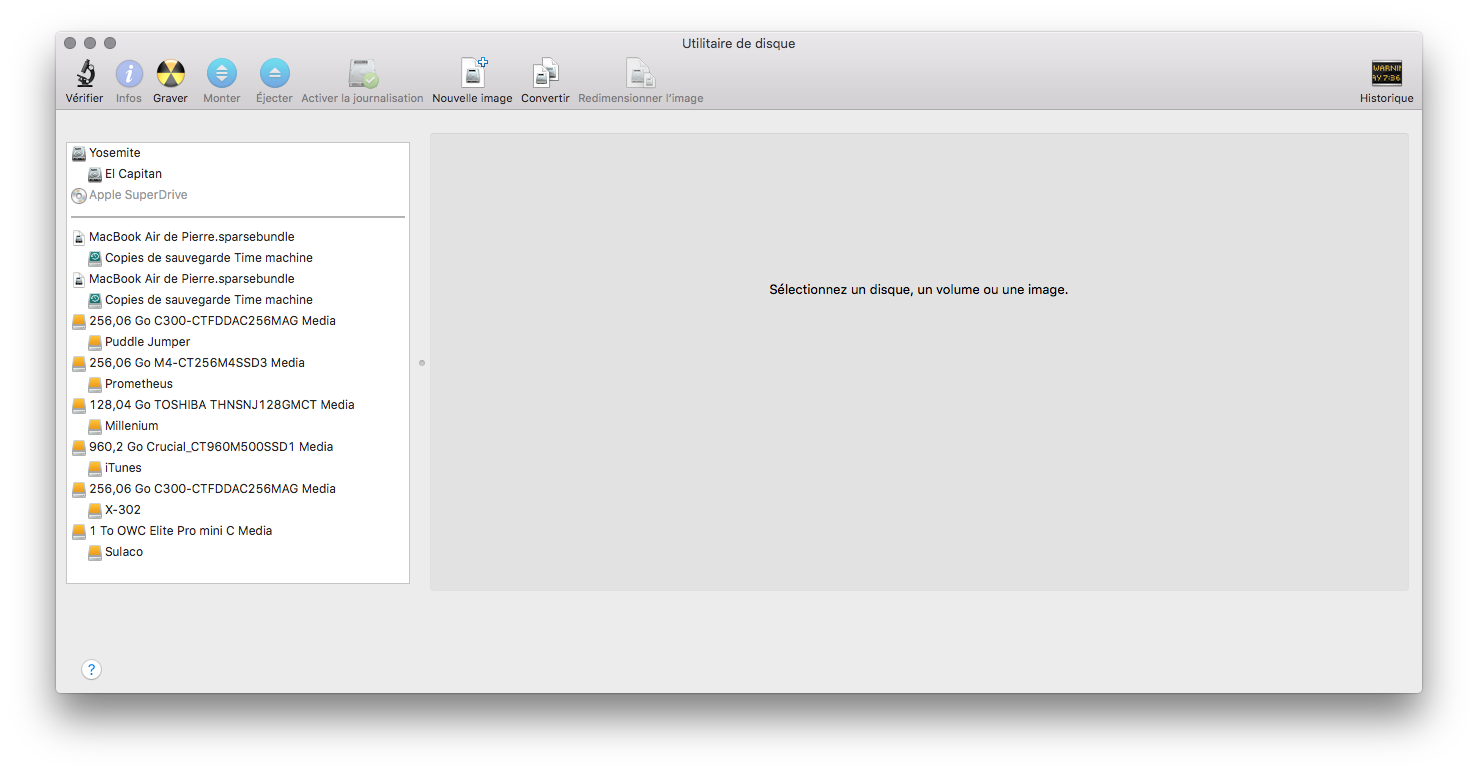This screenshot has width=1478, height=773.
Task: Click the Éjecter eject icon
Action: [x=274, y=74]
